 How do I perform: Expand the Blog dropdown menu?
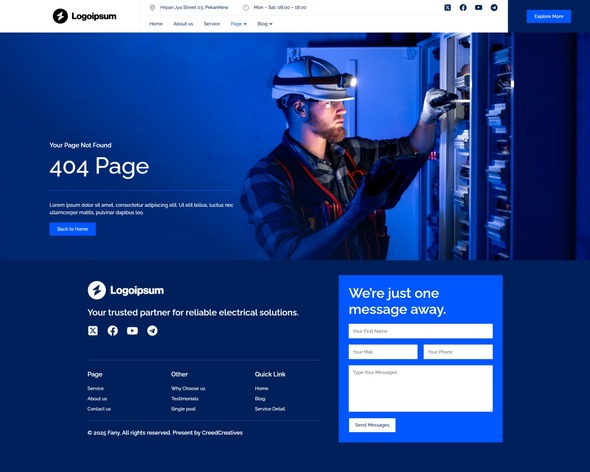[265, 24]
